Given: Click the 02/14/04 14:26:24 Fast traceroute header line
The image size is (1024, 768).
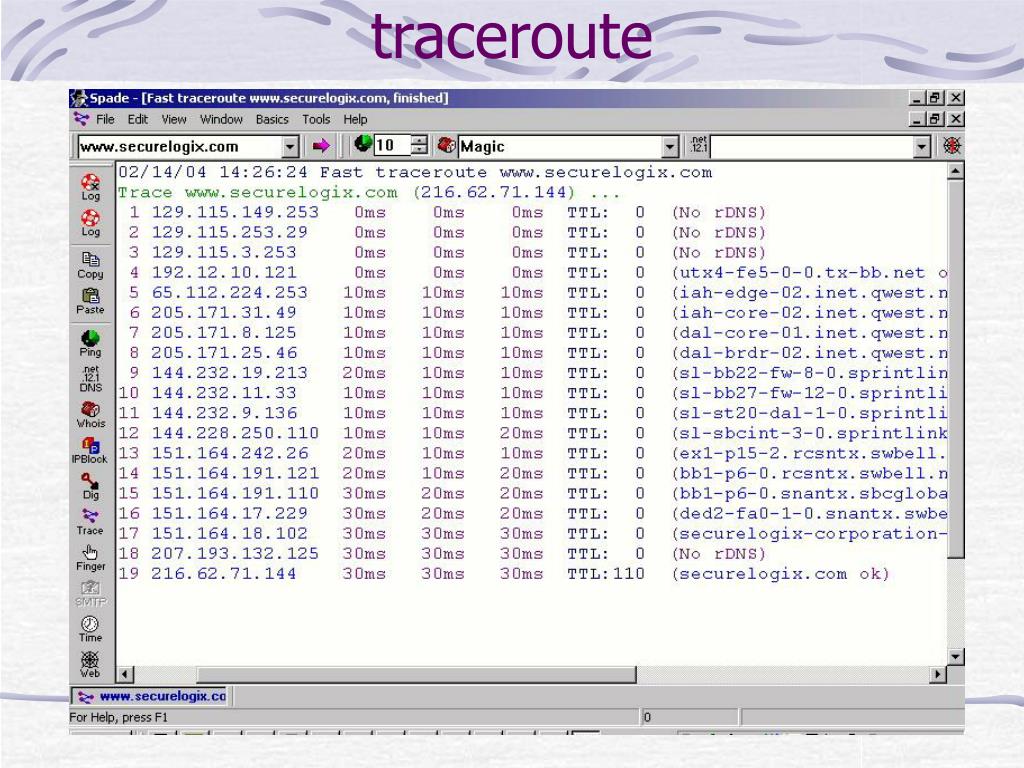Looking at the screenshot, I should (415, 172).
